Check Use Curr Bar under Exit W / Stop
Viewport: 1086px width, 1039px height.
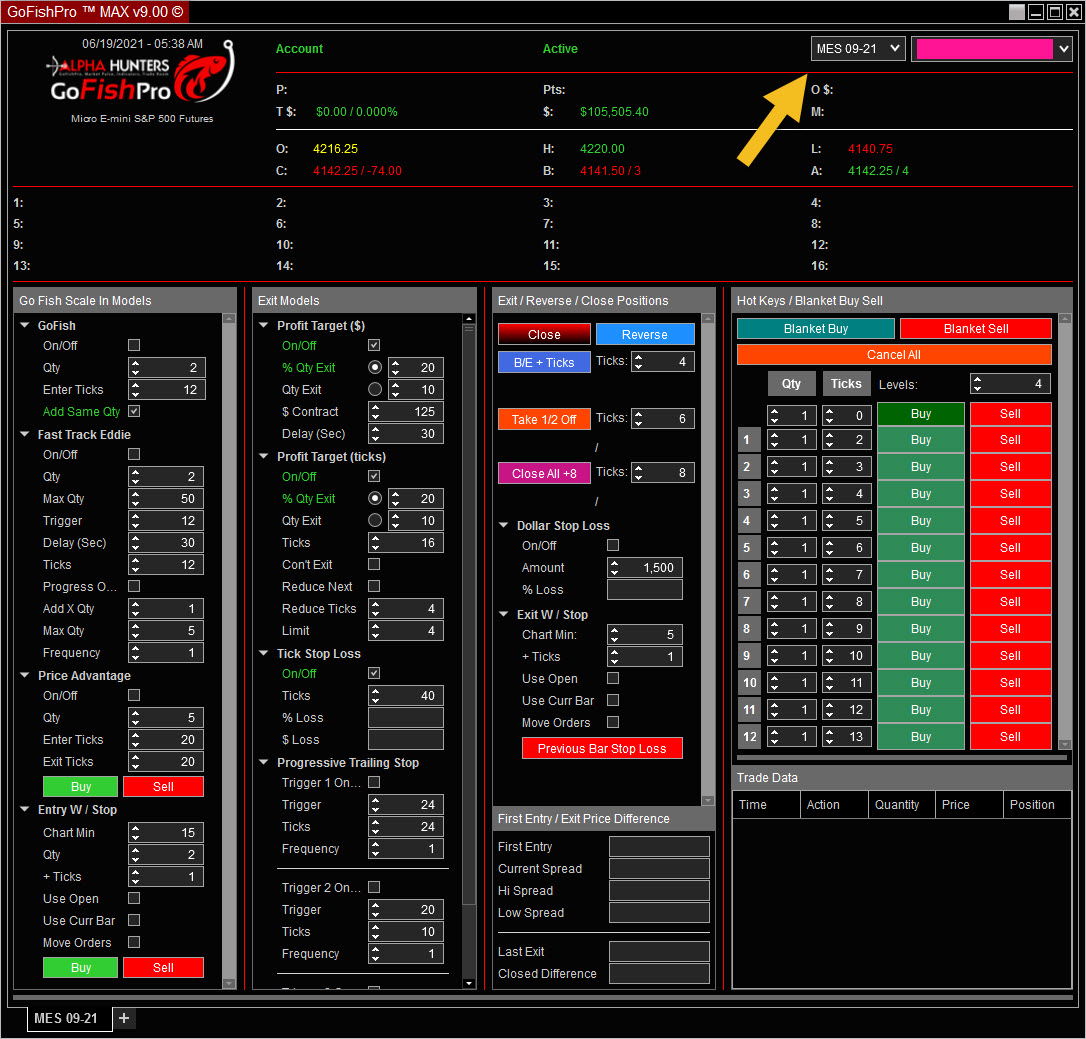tap(613, 700)
